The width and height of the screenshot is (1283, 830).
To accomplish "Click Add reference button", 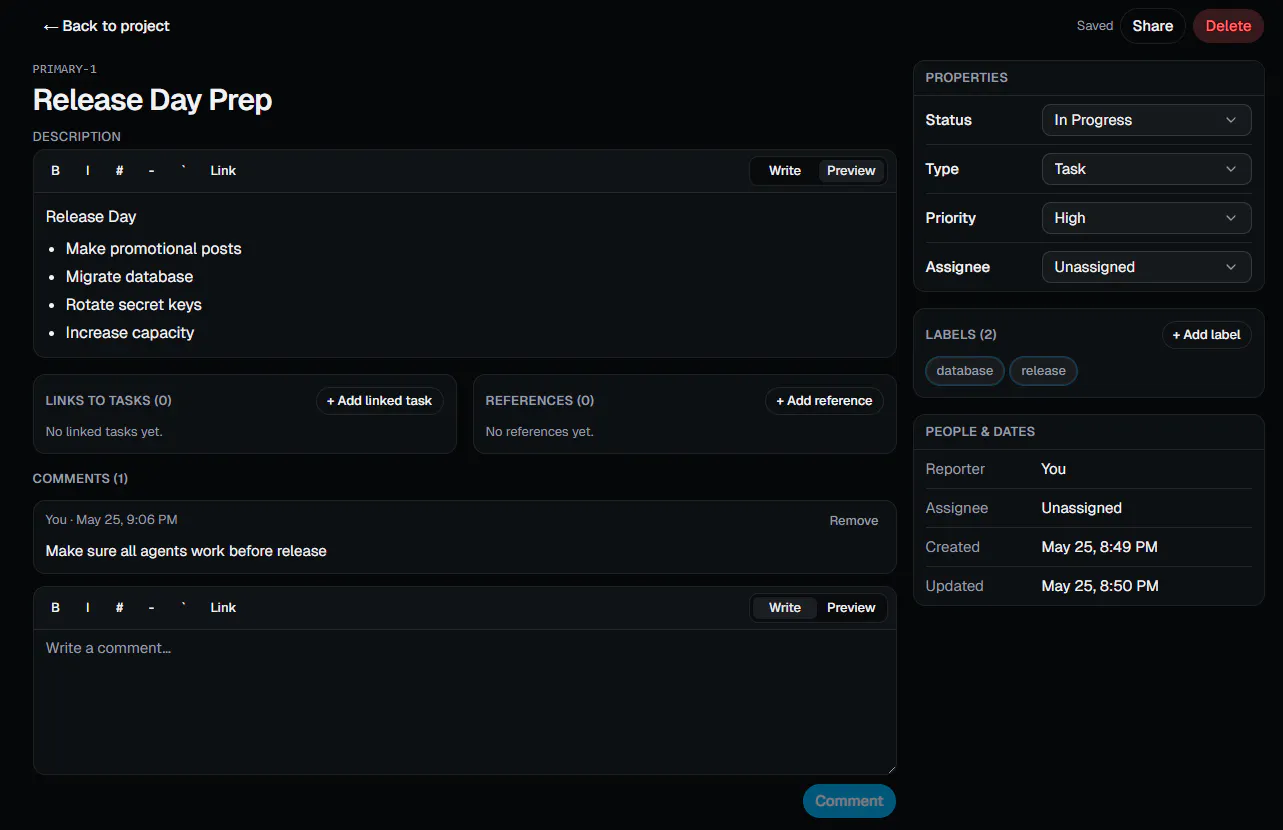I will (824, 401).
